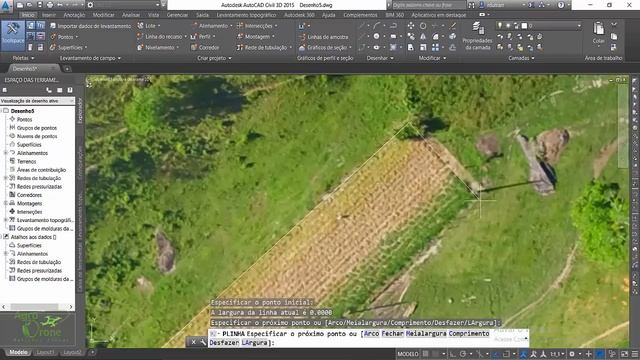Select the Mirror tool in Modificar panel
Viewport: 640px width, 360px height.
[x=423, y=37]
